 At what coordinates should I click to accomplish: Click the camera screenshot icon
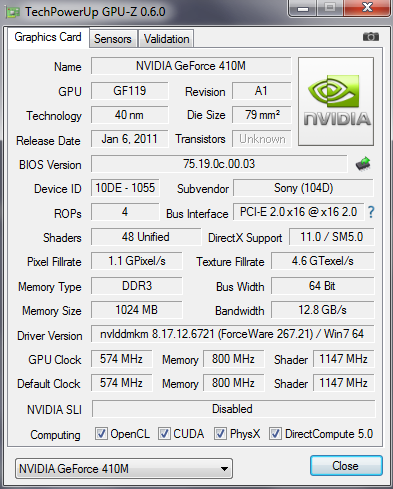371,37
